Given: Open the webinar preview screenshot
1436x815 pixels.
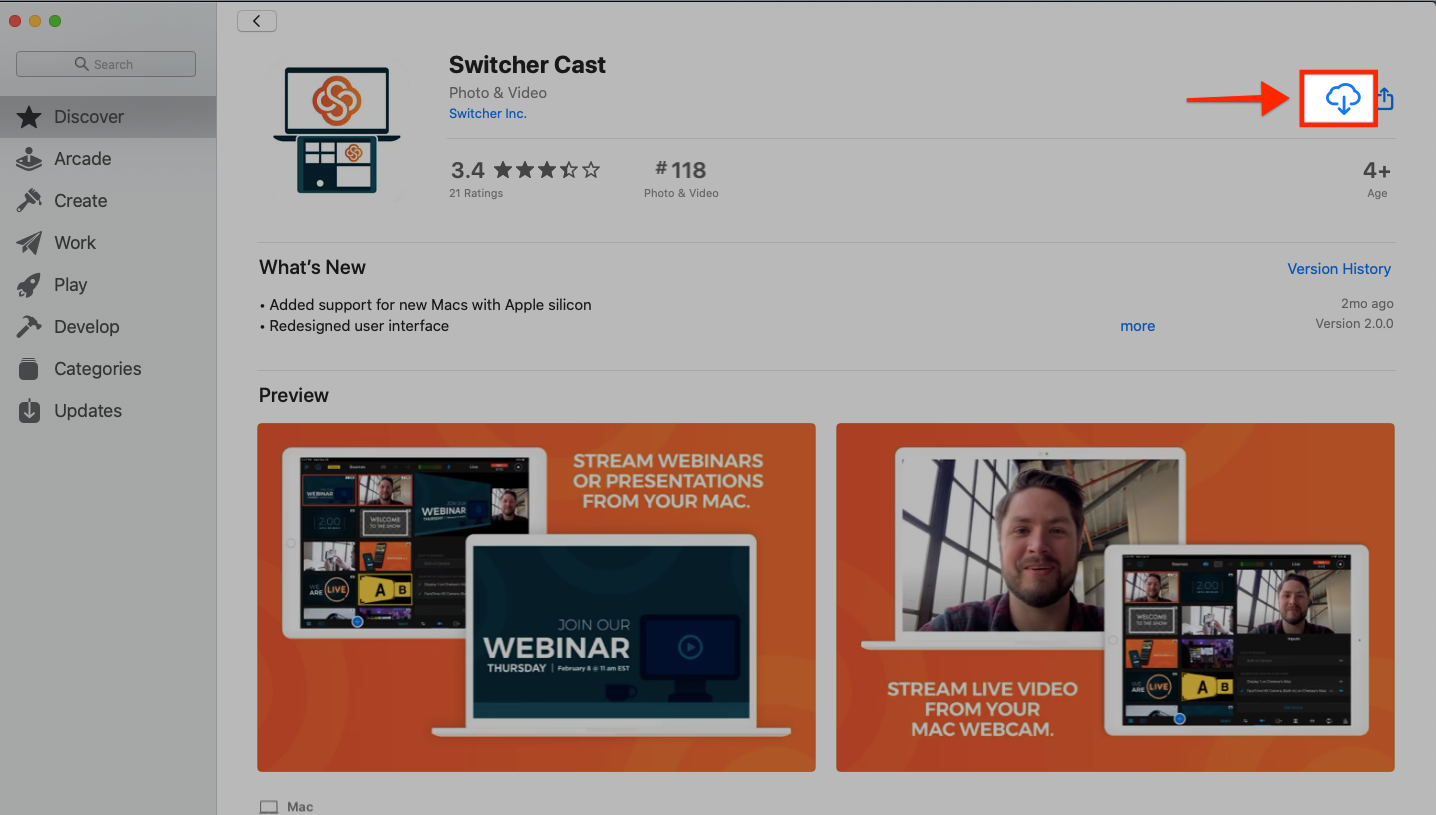Looking at the screenshot, I should coord(536,597).
